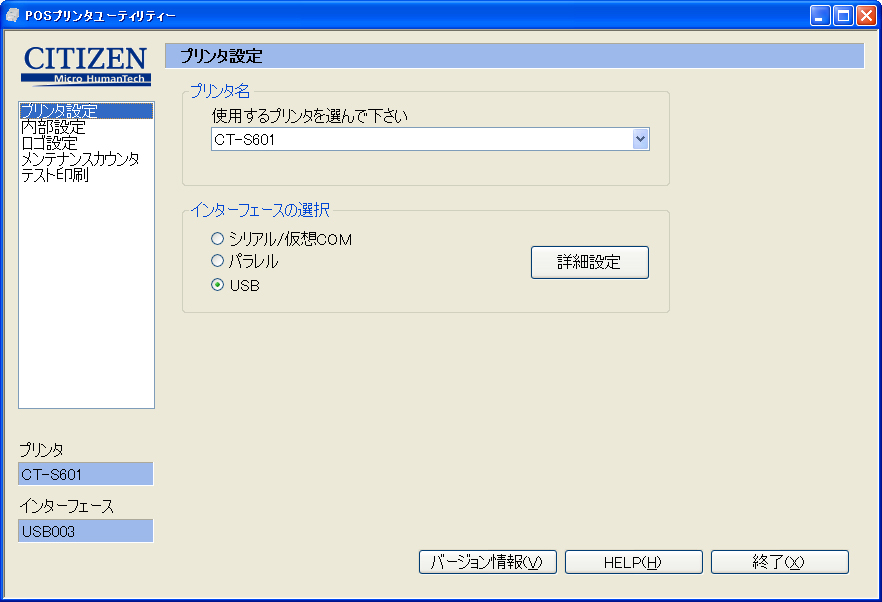Image resolution: width=882 pixels, height=602 pixels.
Task: Click 使用するプリンタを選んで下さい label
Action: pos(309,116)
